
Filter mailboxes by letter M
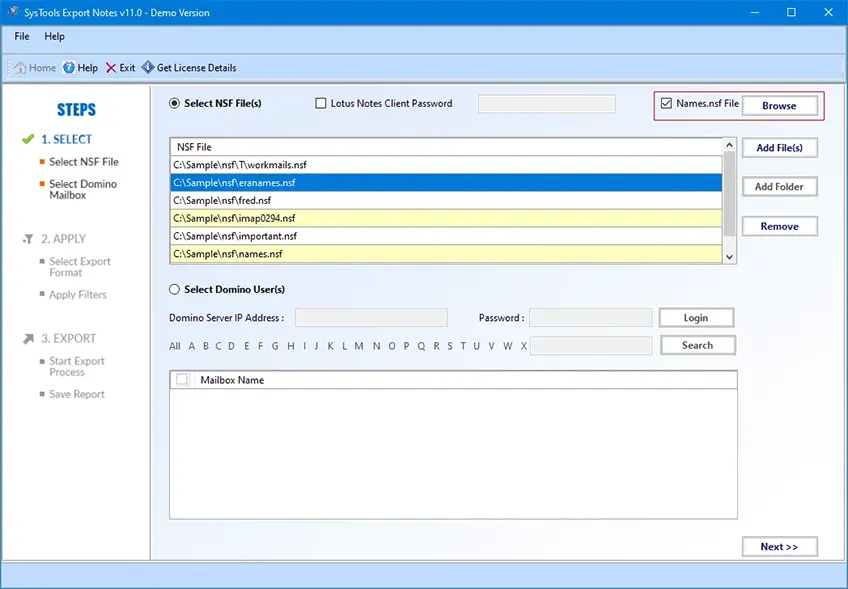click(359, 346)
